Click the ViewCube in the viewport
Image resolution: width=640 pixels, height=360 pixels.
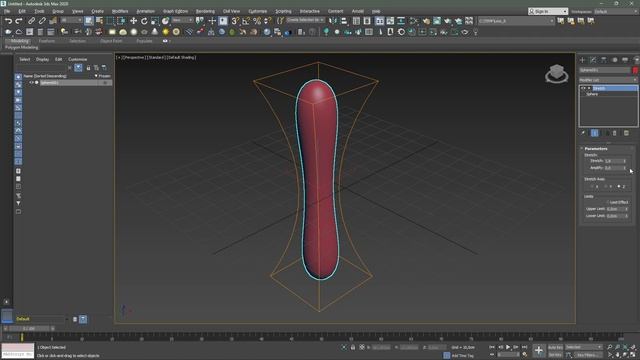pyautogui.click(x=556, y=74)
